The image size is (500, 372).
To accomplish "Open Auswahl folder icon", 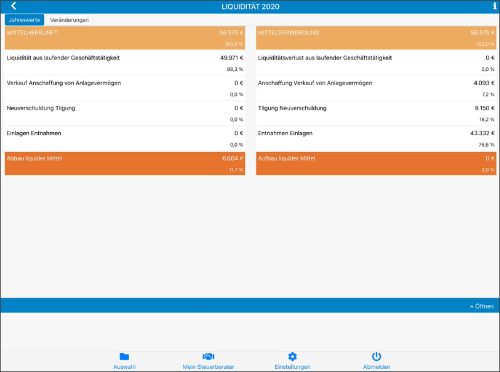I will 124,356.
